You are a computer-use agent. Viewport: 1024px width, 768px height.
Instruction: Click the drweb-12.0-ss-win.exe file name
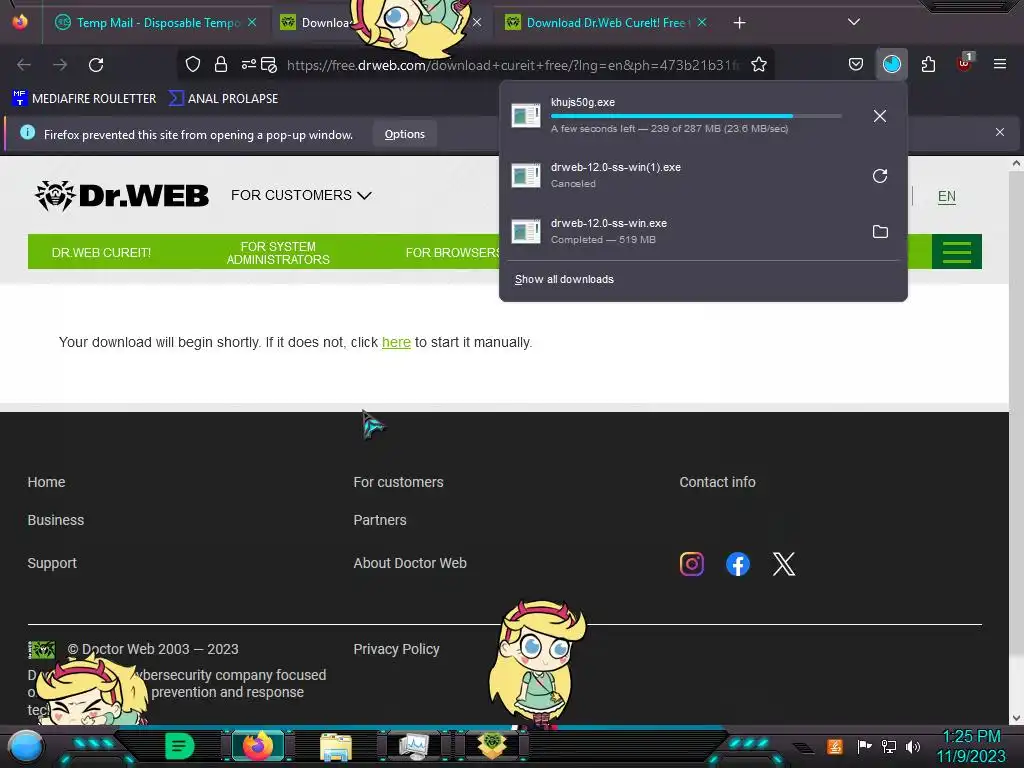coord(609,223)
